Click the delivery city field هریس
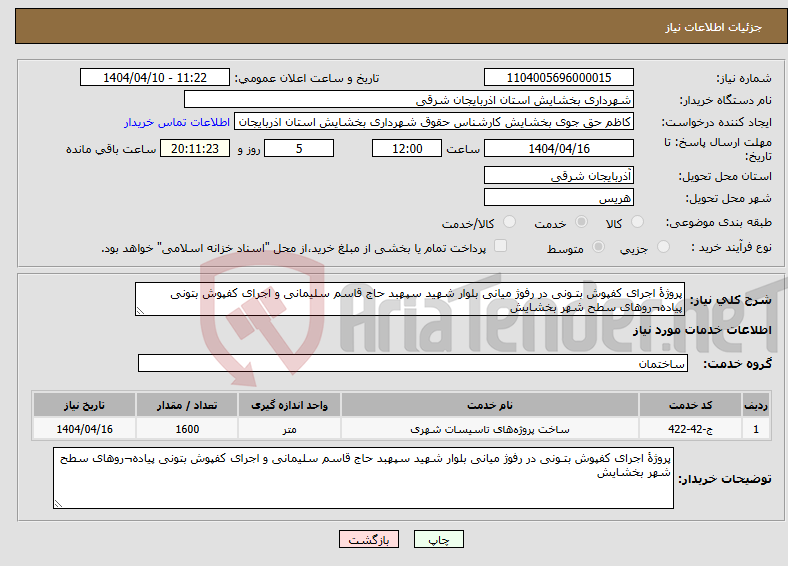This screenshot has height=566, width=788. (x=558, y=197)
